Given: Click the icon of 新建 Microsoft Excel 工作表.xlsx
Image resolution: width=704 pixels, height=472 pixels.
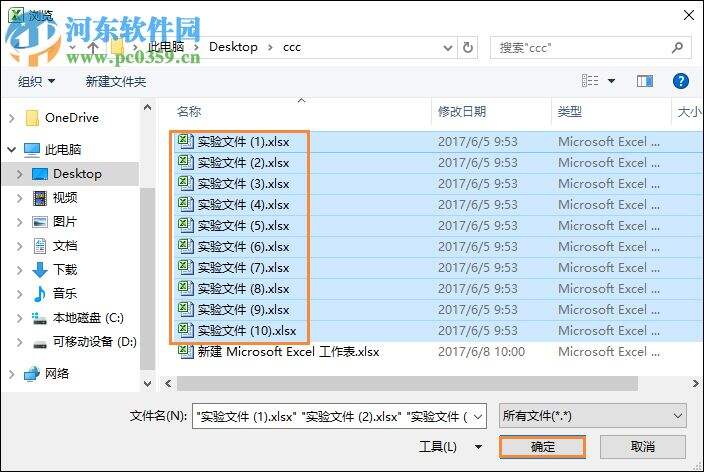Looking at the screenshot, I should [185, 351].
